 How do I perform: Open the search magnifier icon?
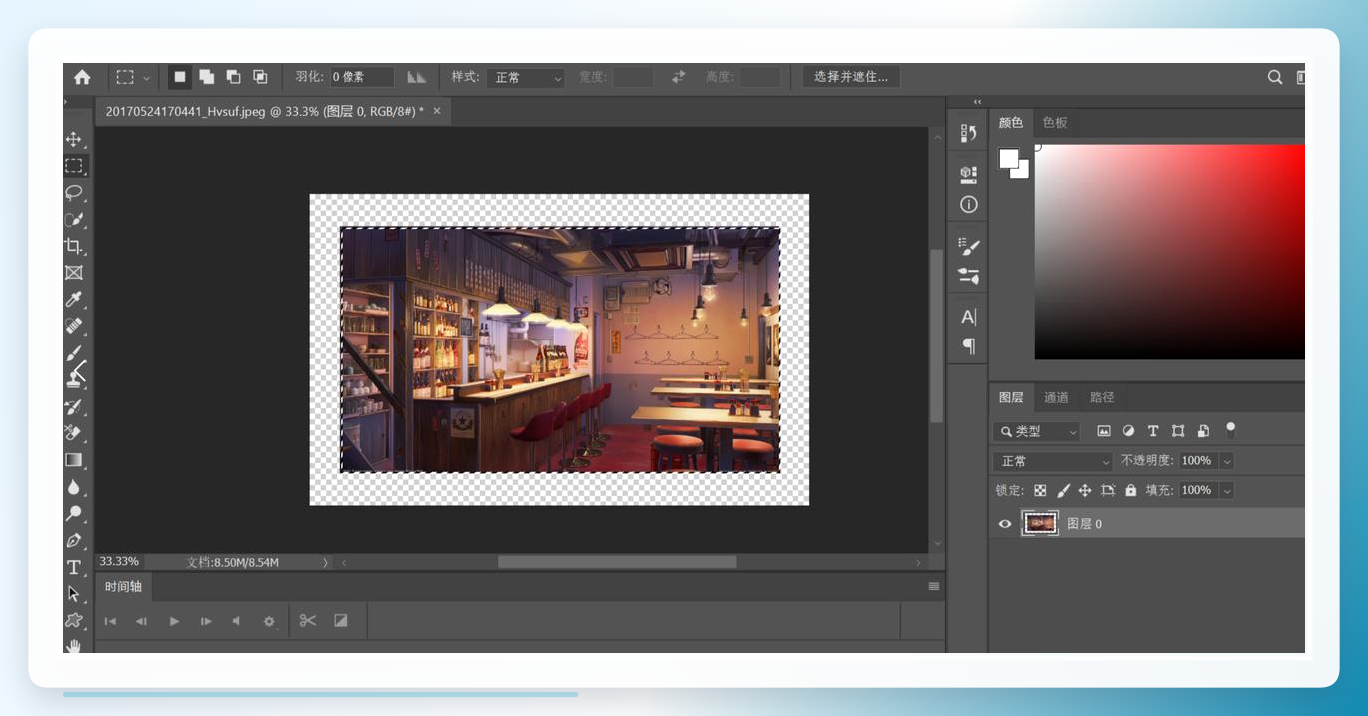coord(1275,77)
